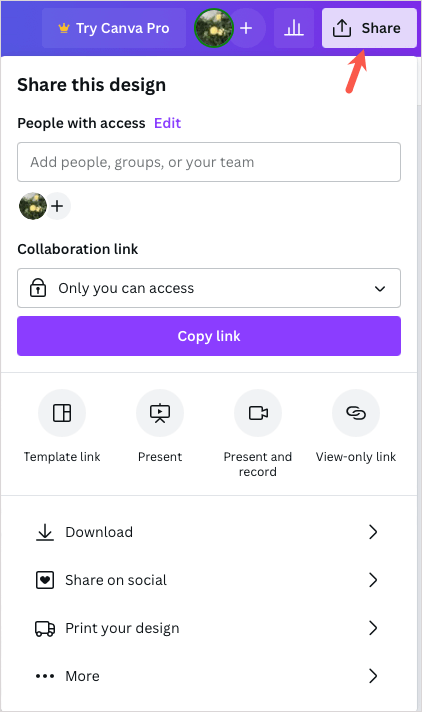Viewport: 422px width, 712px height.
Task: Click the Try Canva Pro crown button
Action: (114, 28)
